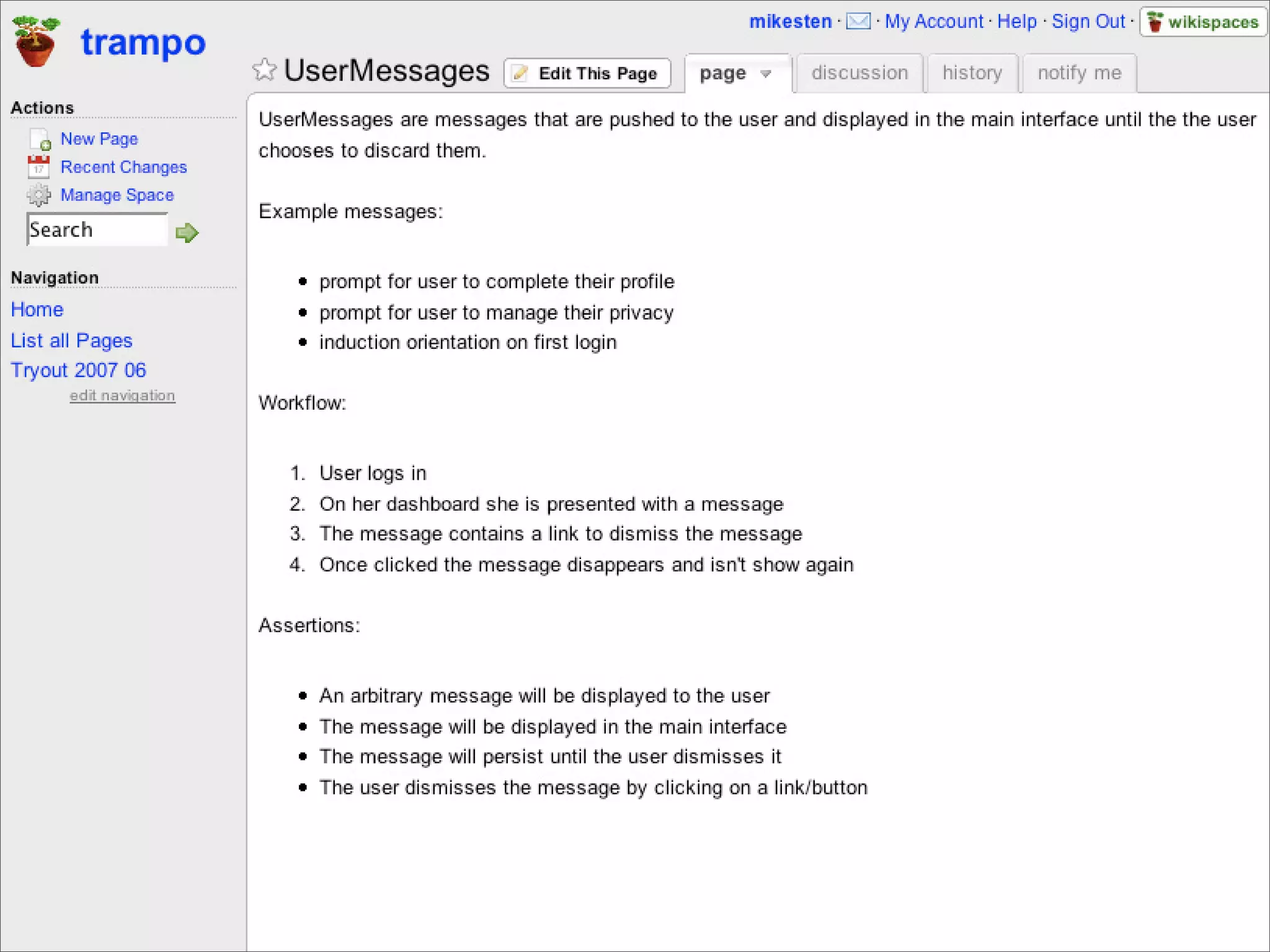Click the Recent Changes calendar icon
This screenshot has width=1270, height=952.
pos(38,167)
